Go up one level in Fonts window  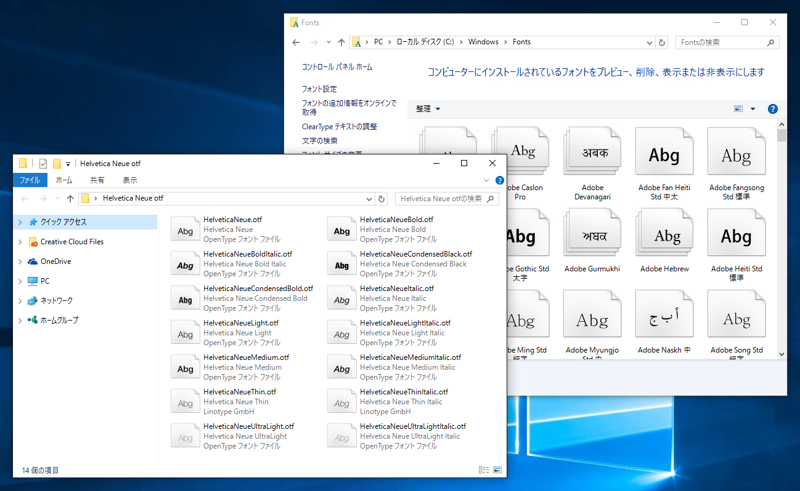tap(341, 42)
